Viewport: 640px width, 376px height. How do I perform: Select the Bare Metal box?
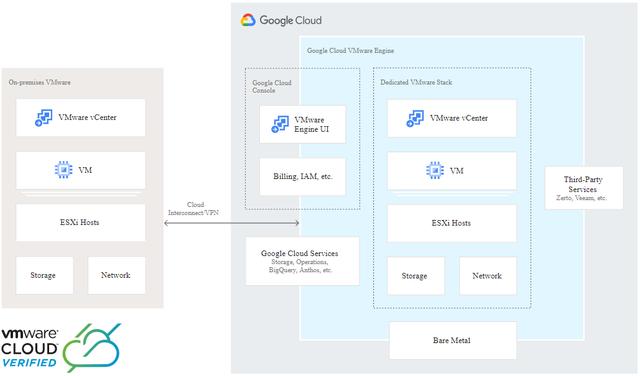click(x=453, y=340)
